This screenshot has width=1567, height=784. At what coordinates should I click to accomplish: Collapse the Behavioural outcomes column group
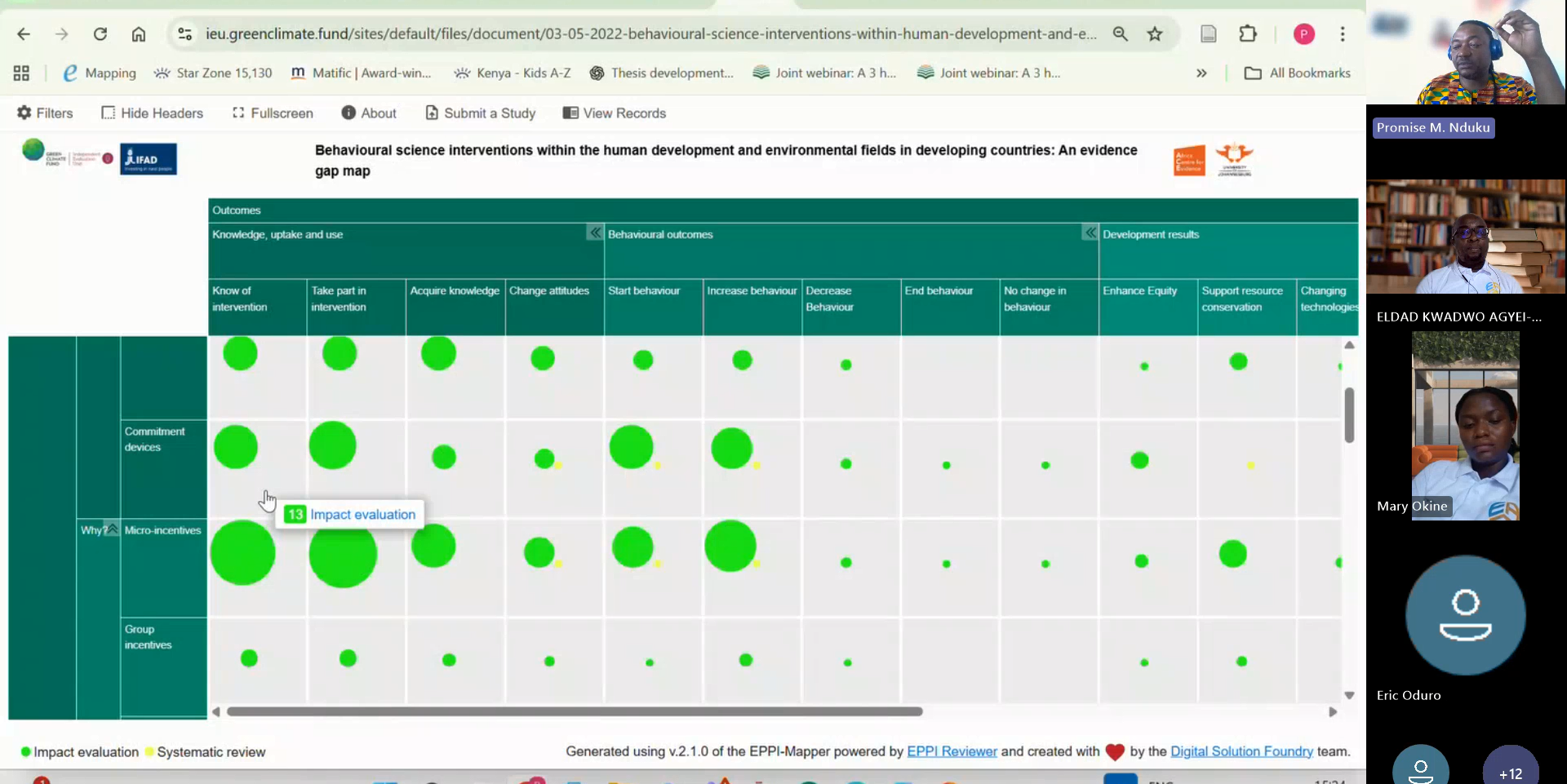coord(1090,233)
